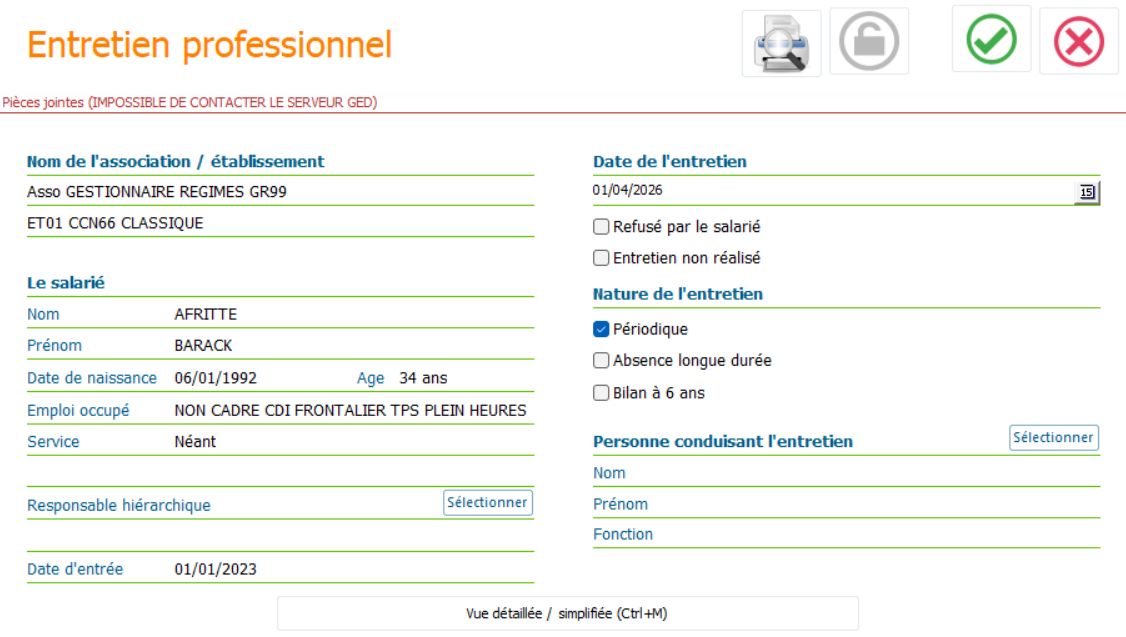Tick the 'Entretien non réalisé' checkbox
This screenshot has width=1126, height=637.
[601, 258]
